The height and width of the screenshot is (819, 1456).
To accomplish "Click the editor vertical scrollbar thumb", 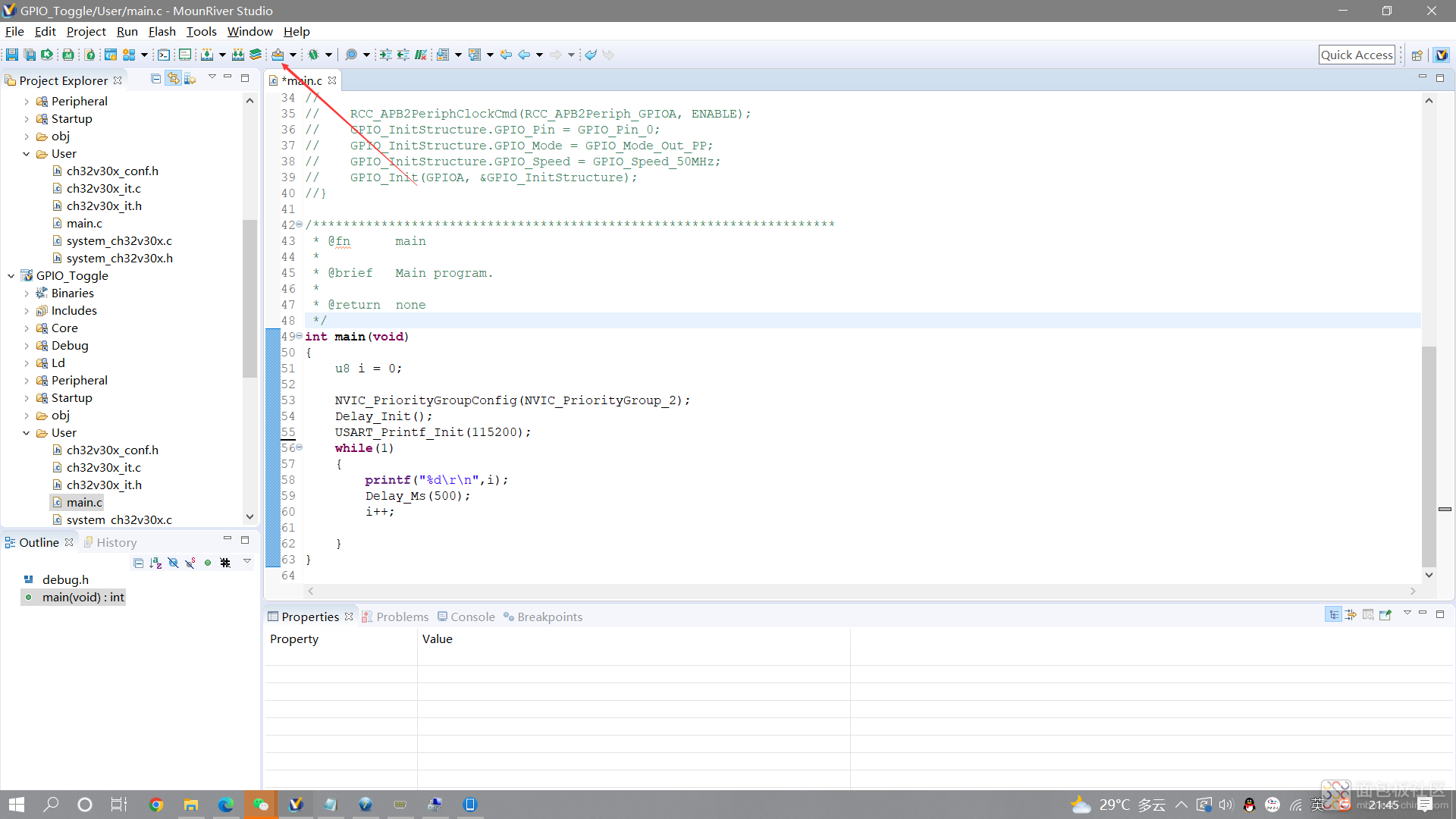I will [x=1429, y=457].
